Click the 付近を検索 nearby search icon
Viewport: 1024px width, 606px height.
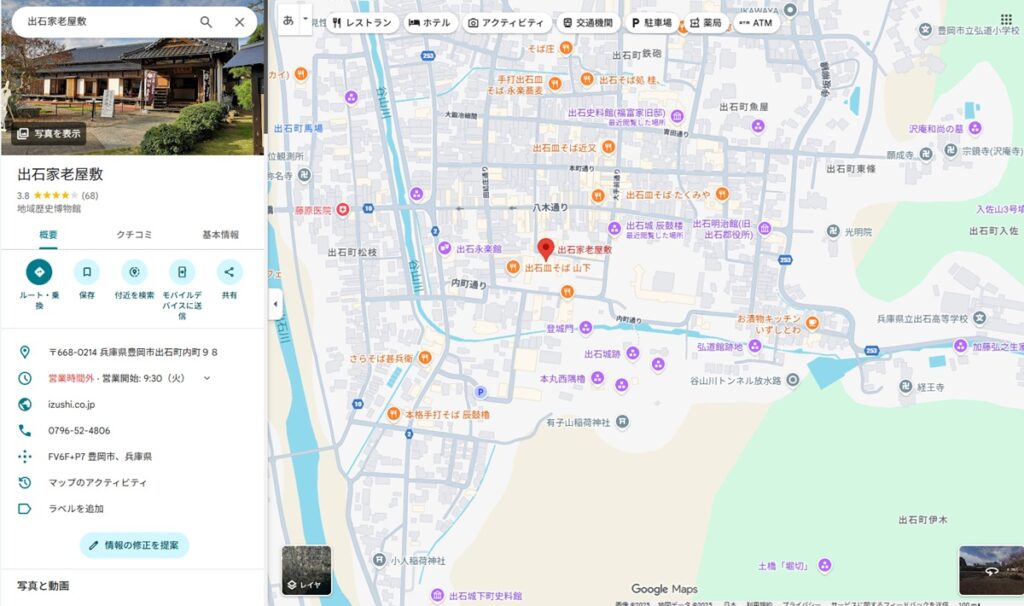(134, 272)
